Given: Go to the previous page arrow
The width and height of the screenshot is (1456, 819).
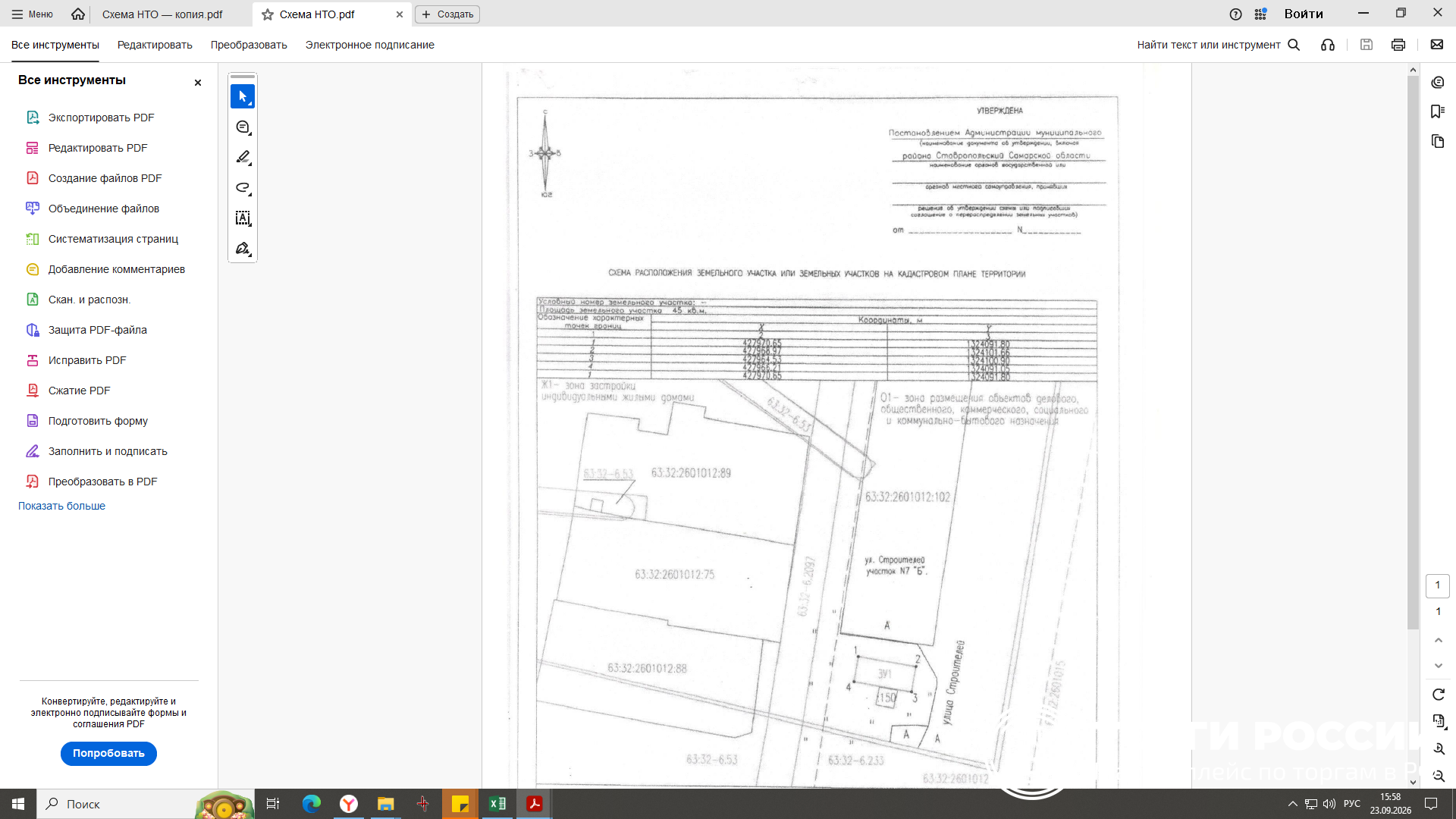Looking at the screenshot, I should point(1439,641).
